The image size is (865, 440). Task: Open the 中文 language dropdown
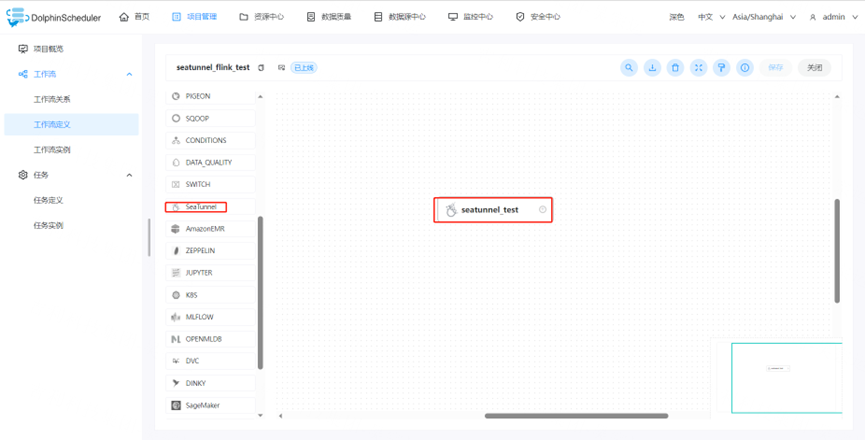pyautogui.click(x=711, y=17)
